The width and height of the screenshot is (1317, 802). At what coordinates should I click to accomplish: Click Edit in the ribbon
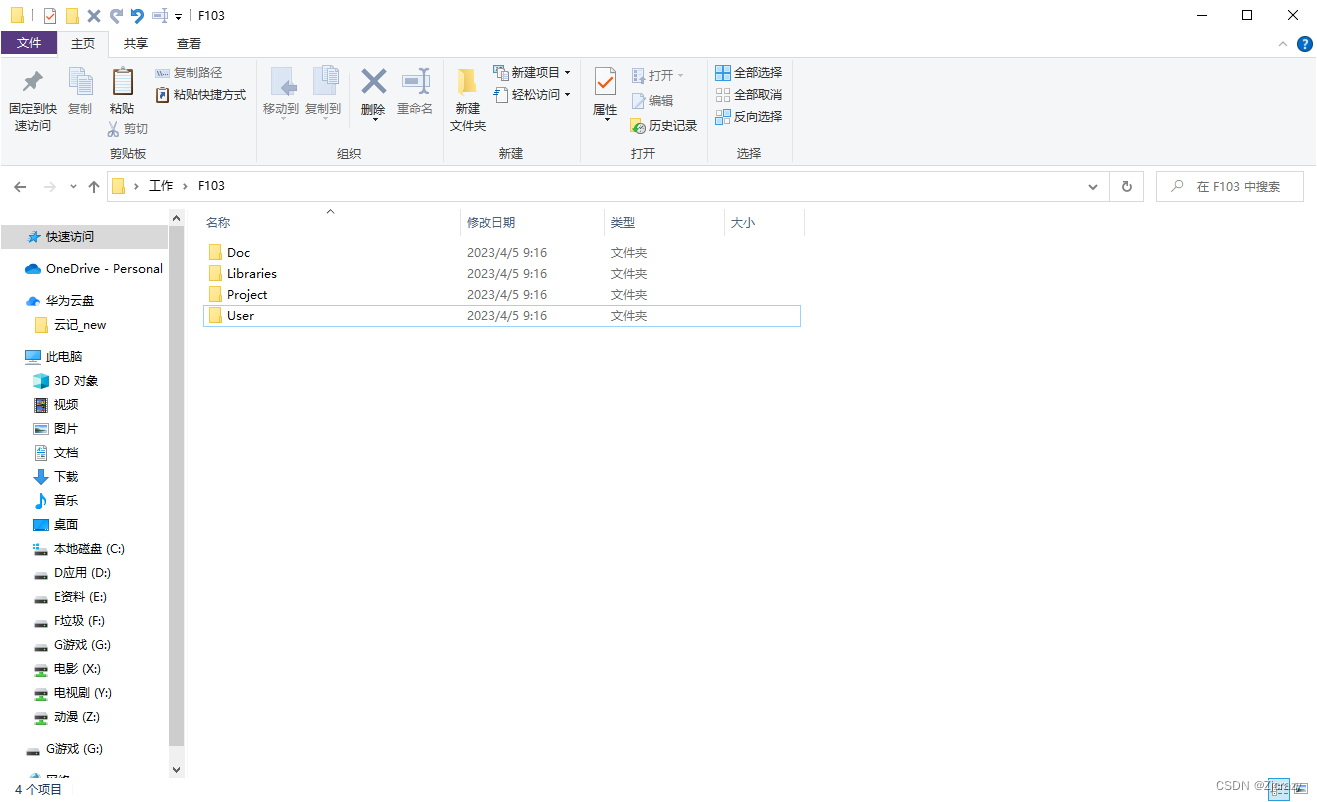click(x=652, y=101)
